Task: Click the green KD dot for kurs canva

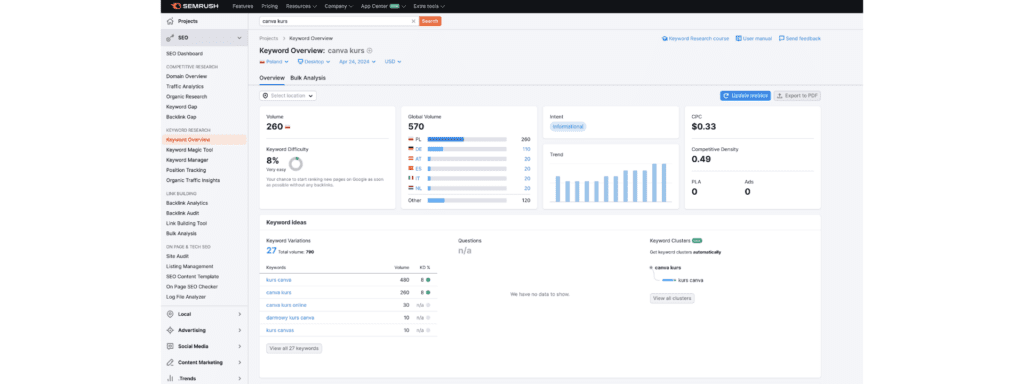Action: click(428, 280)
